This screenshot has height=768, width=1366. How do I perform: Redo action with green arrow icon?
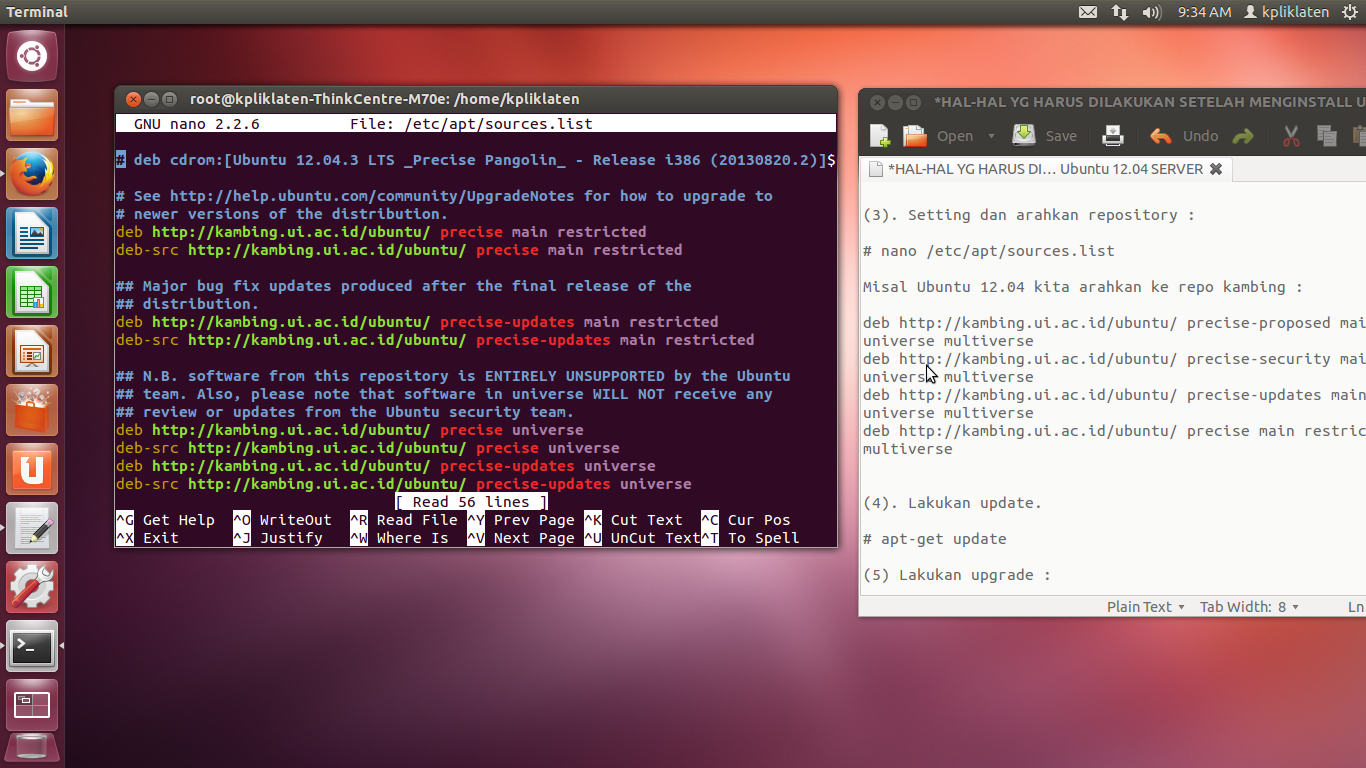coord(1242,136)
